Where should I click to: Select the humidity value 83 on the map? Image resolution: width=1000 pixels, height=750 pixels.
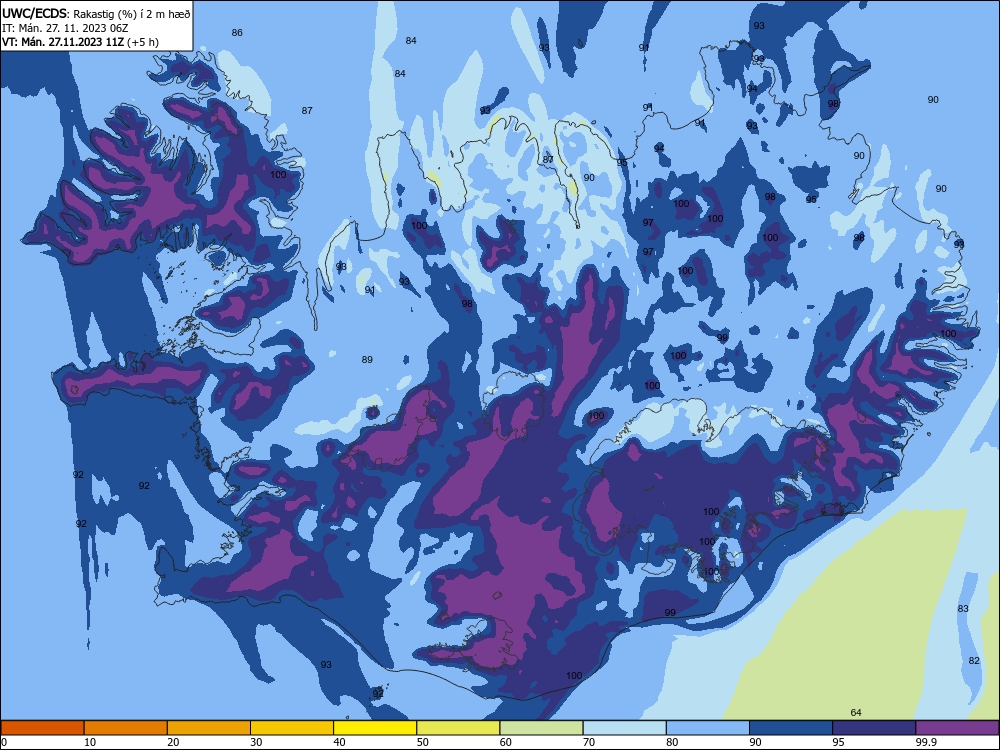coord(963,608)
